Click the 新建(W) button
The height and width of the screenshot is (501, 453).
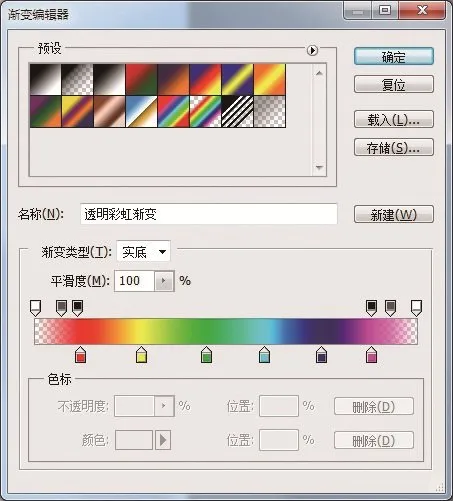(394, 214)
